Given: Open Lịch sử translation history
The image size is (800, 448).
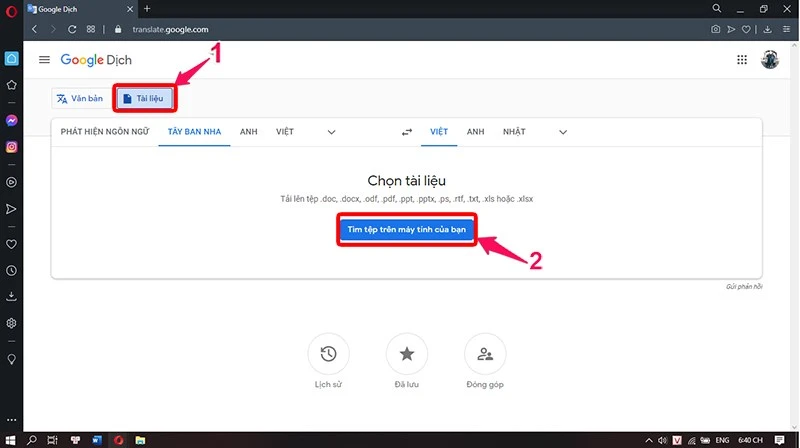Looking at the screenshot, I should [328, 354].
